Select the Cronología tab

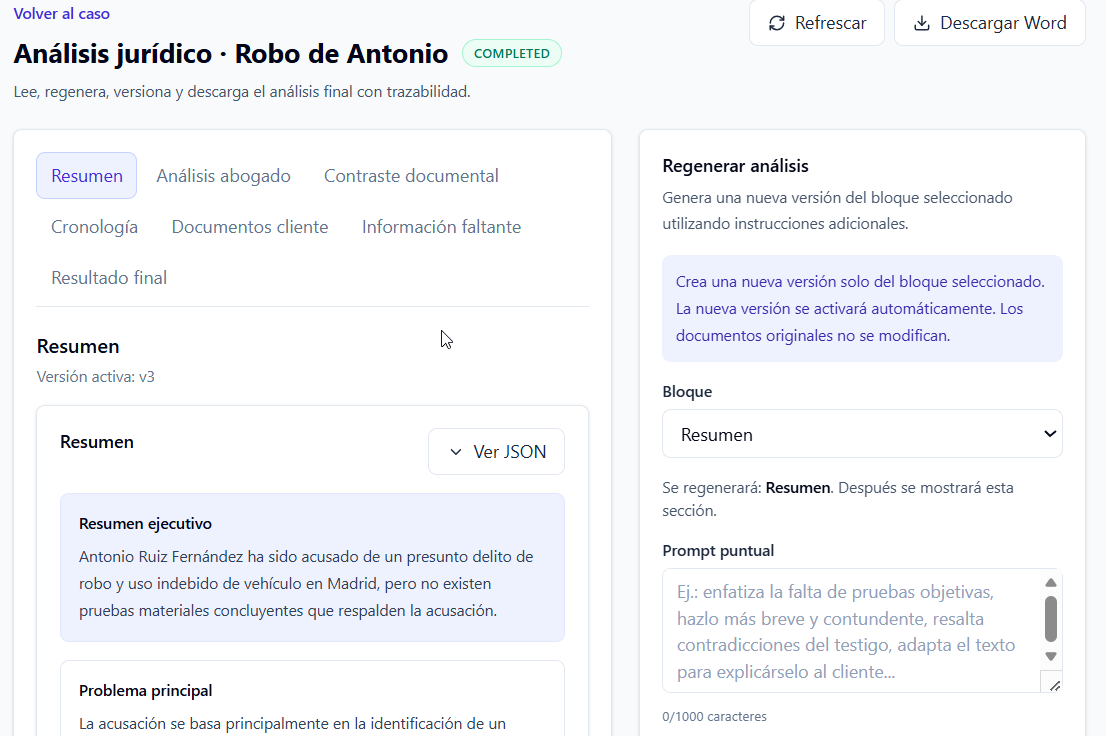95,227
